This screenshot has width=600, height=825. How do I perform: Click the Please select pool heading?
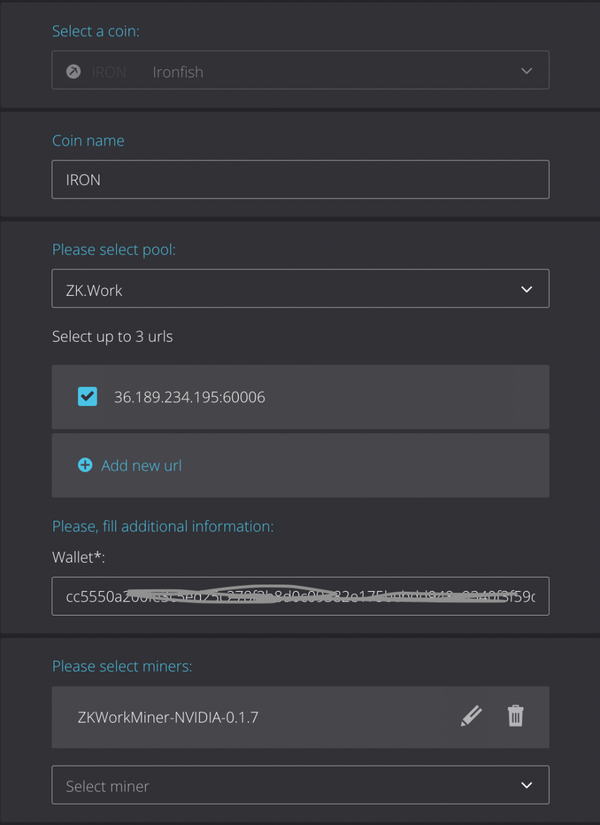click(114, 249)
